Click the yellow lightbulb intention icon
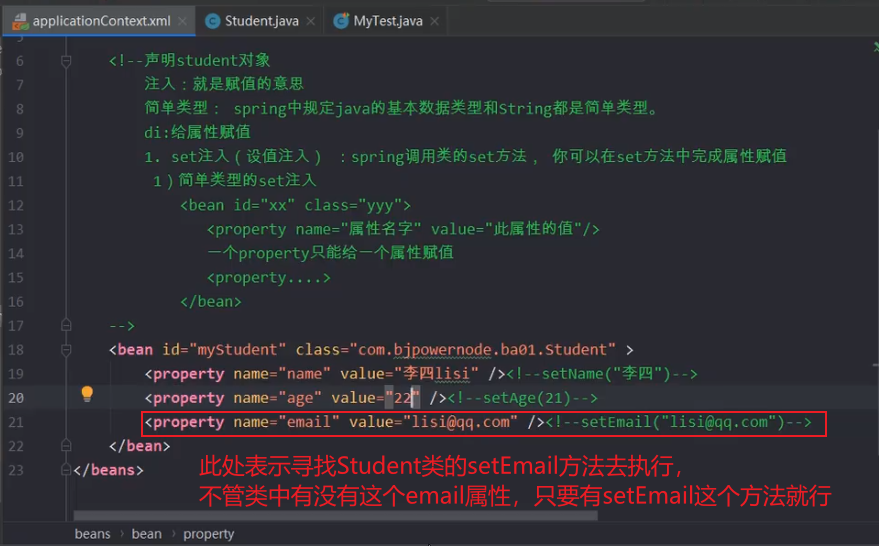 87,394
